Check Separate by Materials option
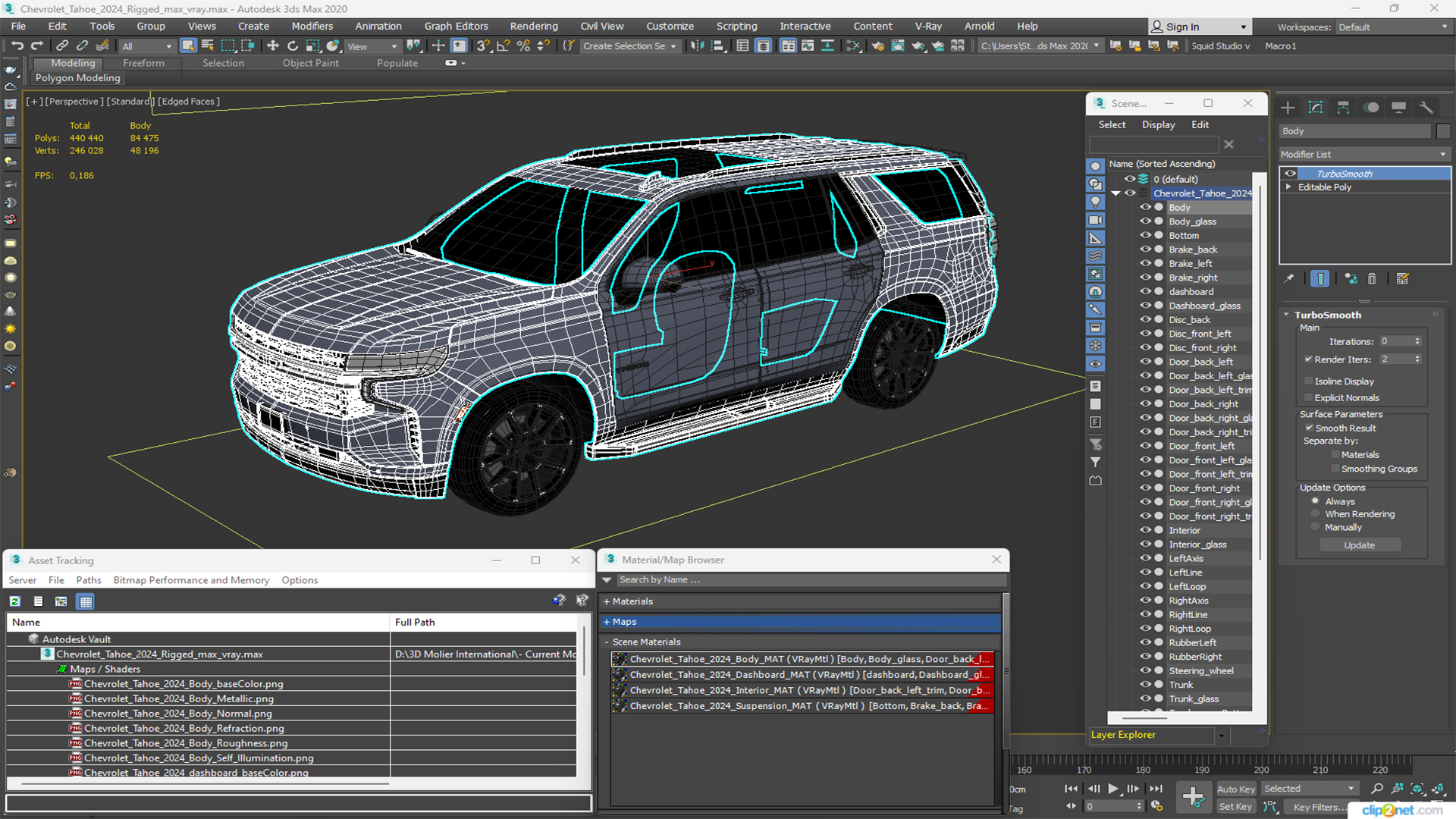Viewport: 1456px width, 819px height. (1335, 455)
